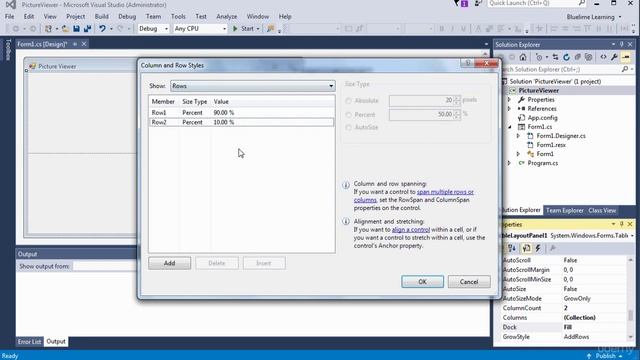Click the Save icon in the toolbar
The width and height of the screenshot is (640, 360).
[76, 29]
